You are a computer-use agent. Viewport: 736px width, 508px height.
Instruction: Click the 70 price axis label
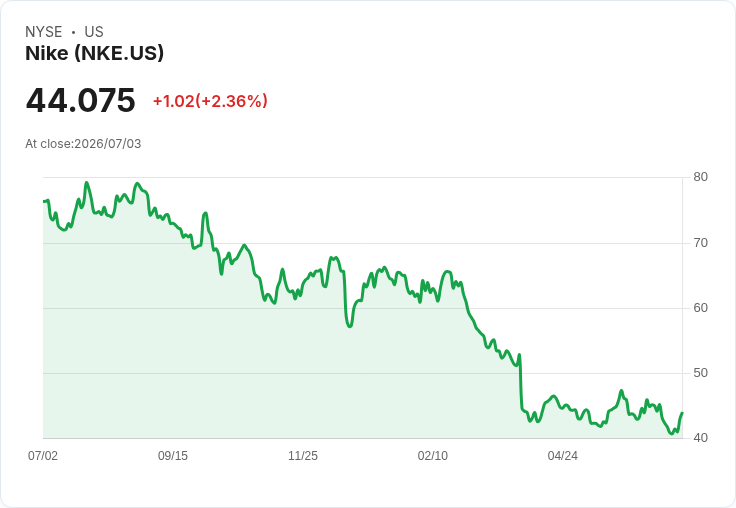coord(700,243)
